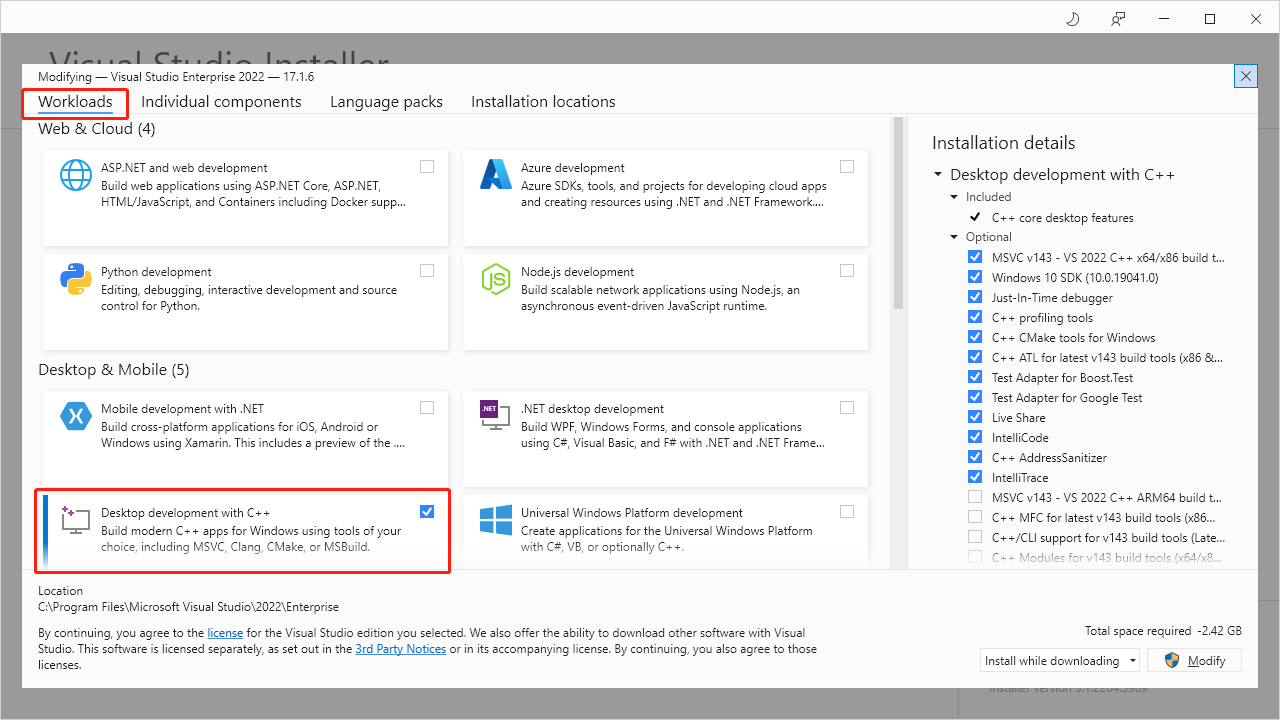1280x720 pixels.
Task: Uncheck Test Adapter for Boost.Test
Action: tap(975, 377)
